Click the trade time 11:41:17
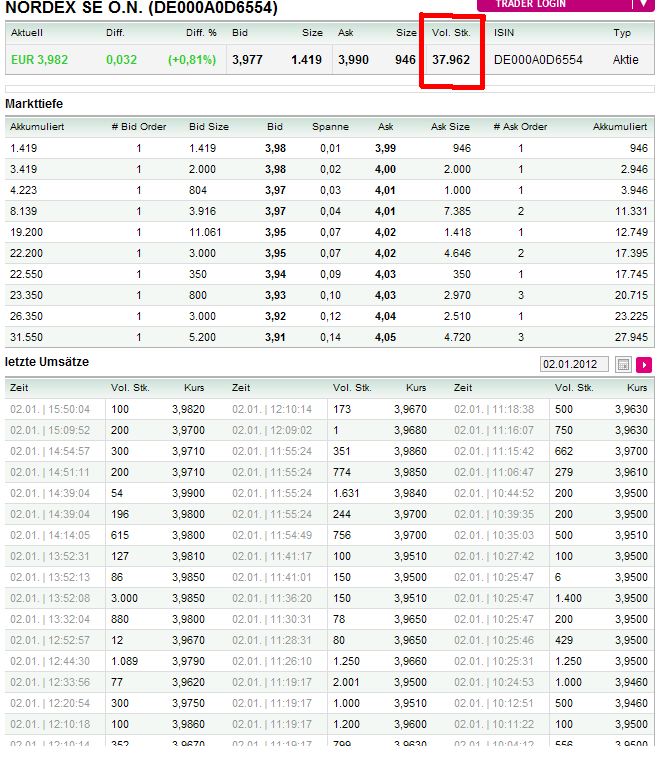This screenshot has width=665, height=762. coord(272,556)
